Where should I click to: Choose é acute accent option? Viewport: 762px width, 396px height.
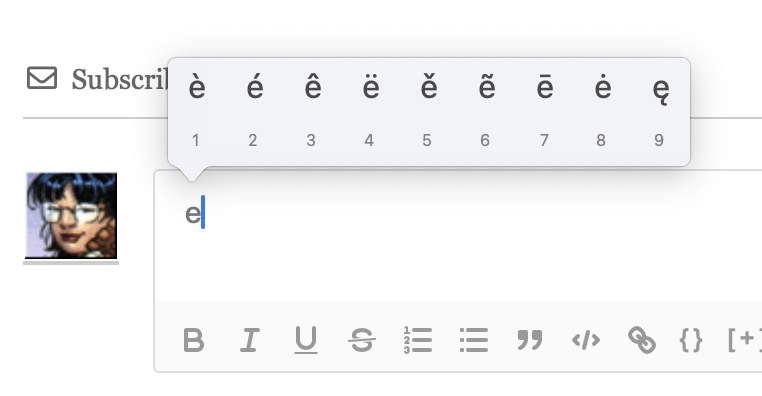click(255, 88)
